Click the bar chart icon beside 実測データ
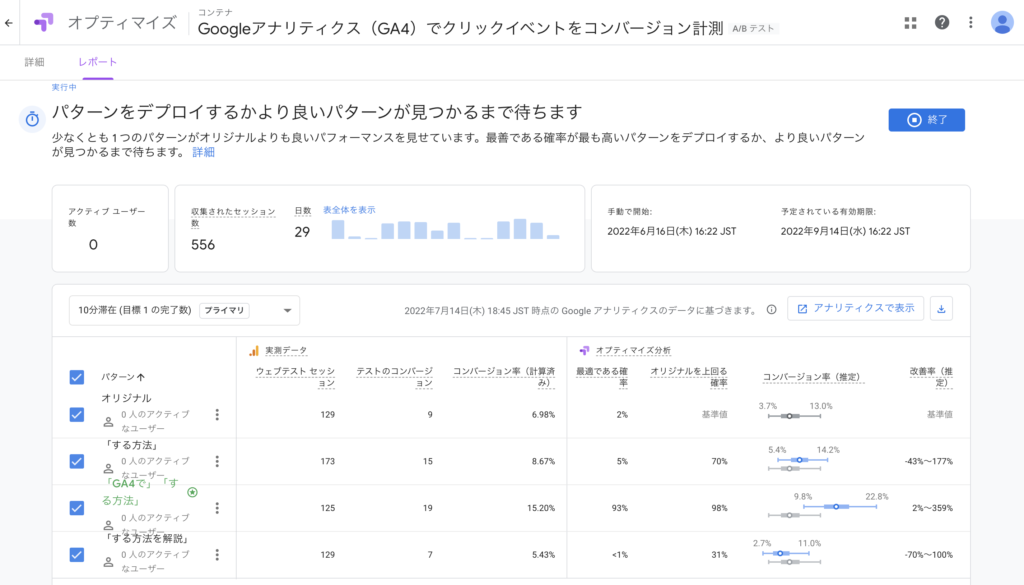1024x585 pixels. coord(253,351)
